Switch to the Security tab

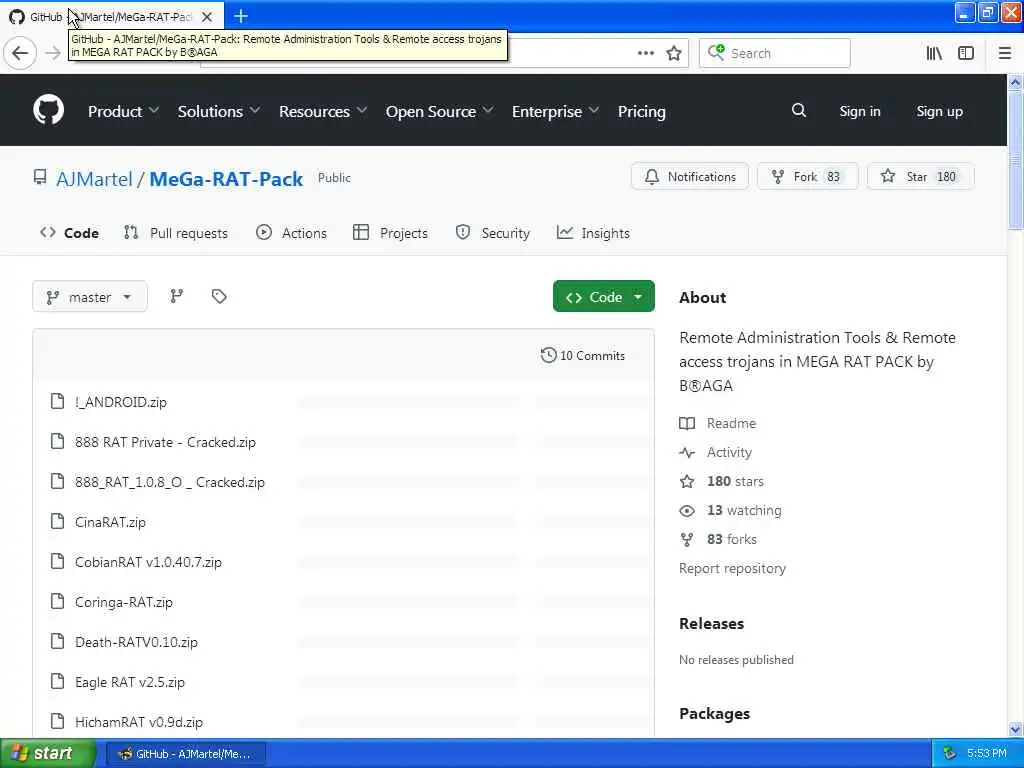pos(492,233)
